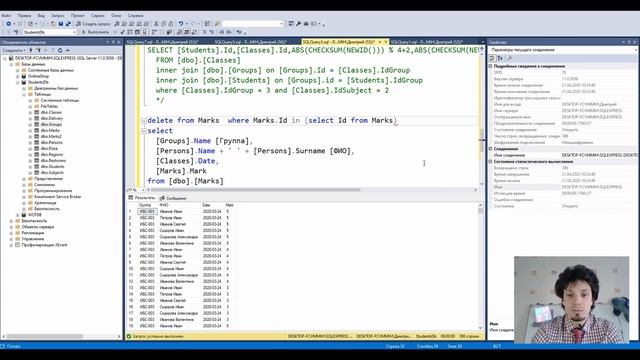Click the Создать запрос toolbar button
Image resolution: width=640 pixels, height=360 pixels.
93,24
